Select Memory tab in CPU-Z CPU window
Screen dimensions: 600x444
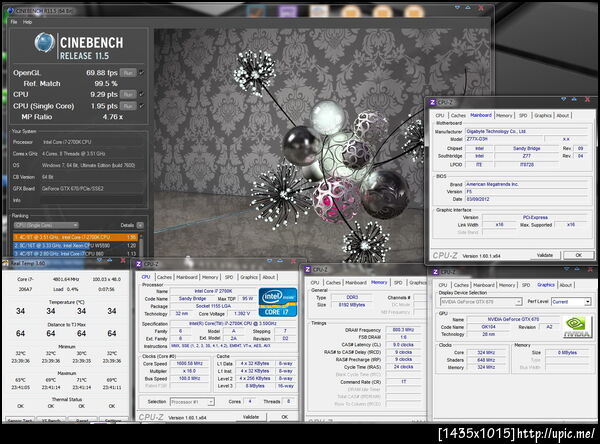click(210, 277)
